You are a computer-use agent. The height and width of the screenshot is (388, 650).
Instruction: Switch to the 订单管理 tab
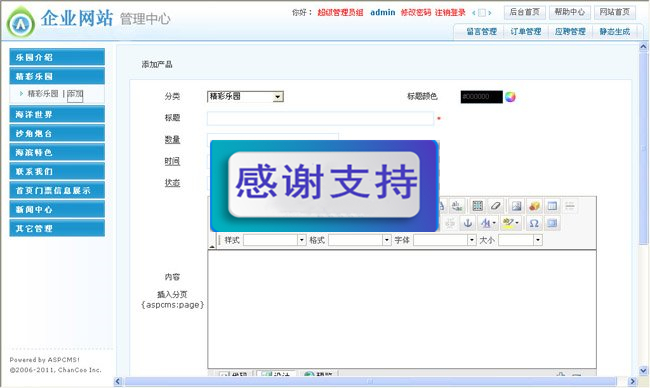526,32
